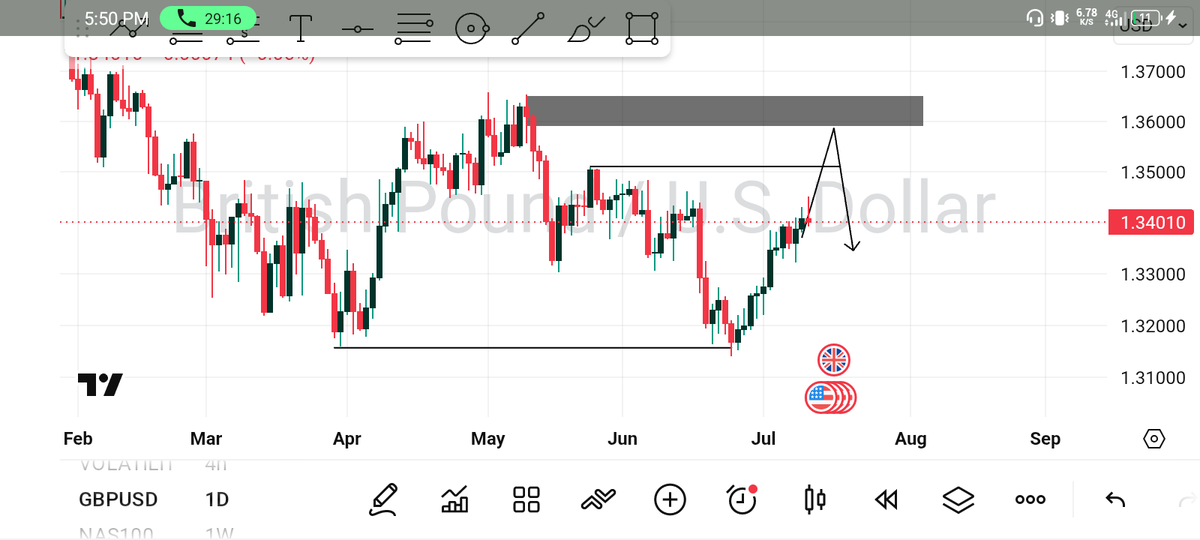The width and height of the screenshot is (1200, 540).
Task: Tap the Feb label on time axis
Action: tap(79, 439)
